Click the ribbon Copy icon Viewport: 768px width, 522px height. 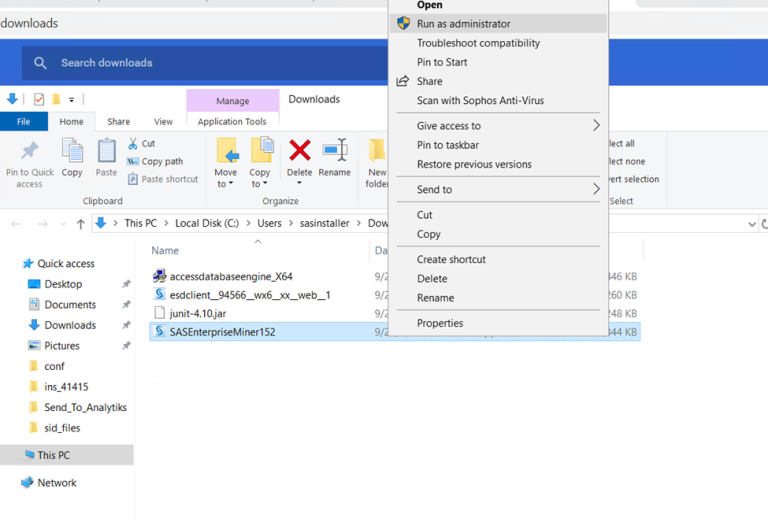[72, 150]
